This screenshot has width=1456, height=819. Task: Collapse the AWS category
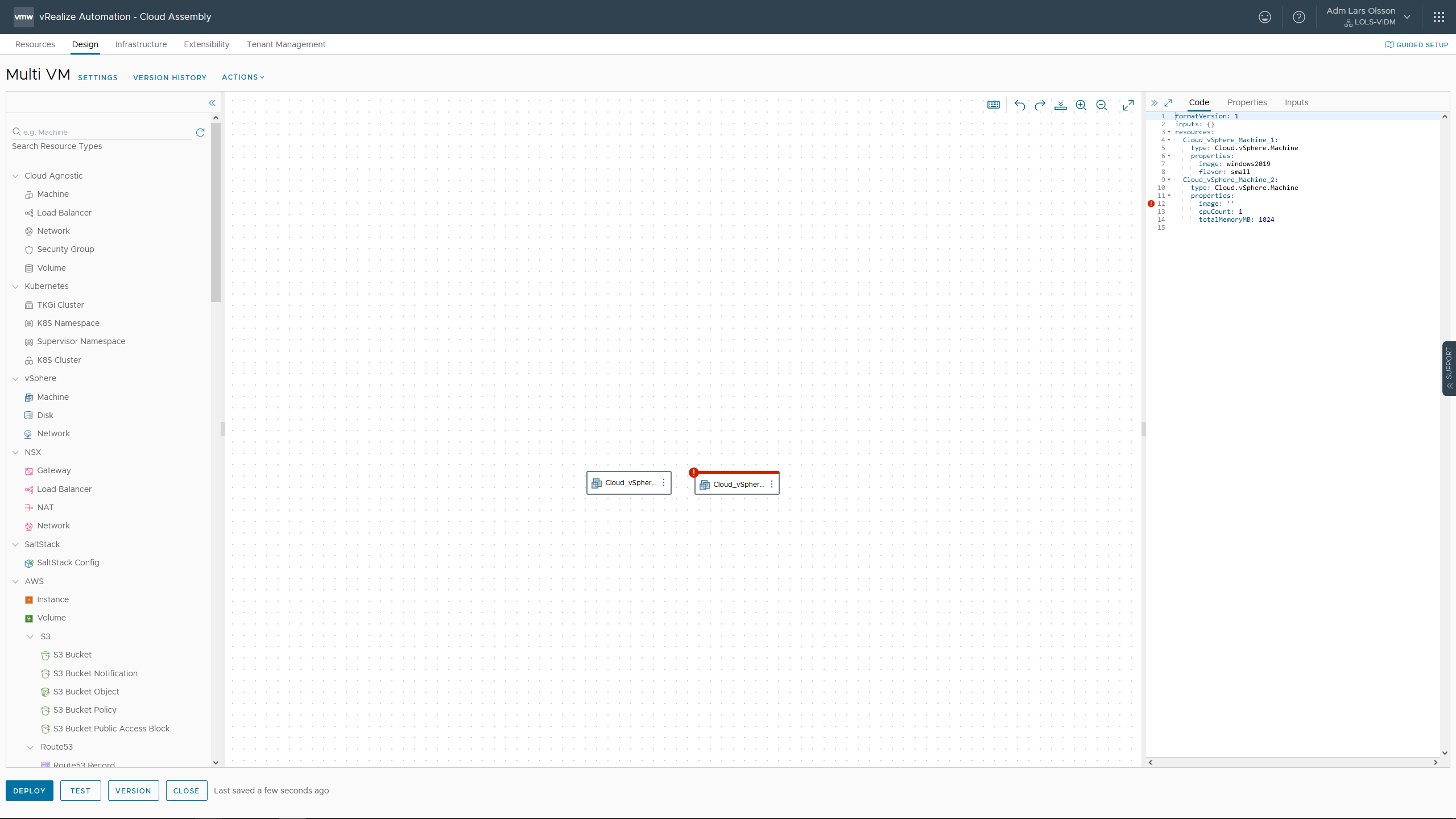pyautogui.click(x=15, y=581)
